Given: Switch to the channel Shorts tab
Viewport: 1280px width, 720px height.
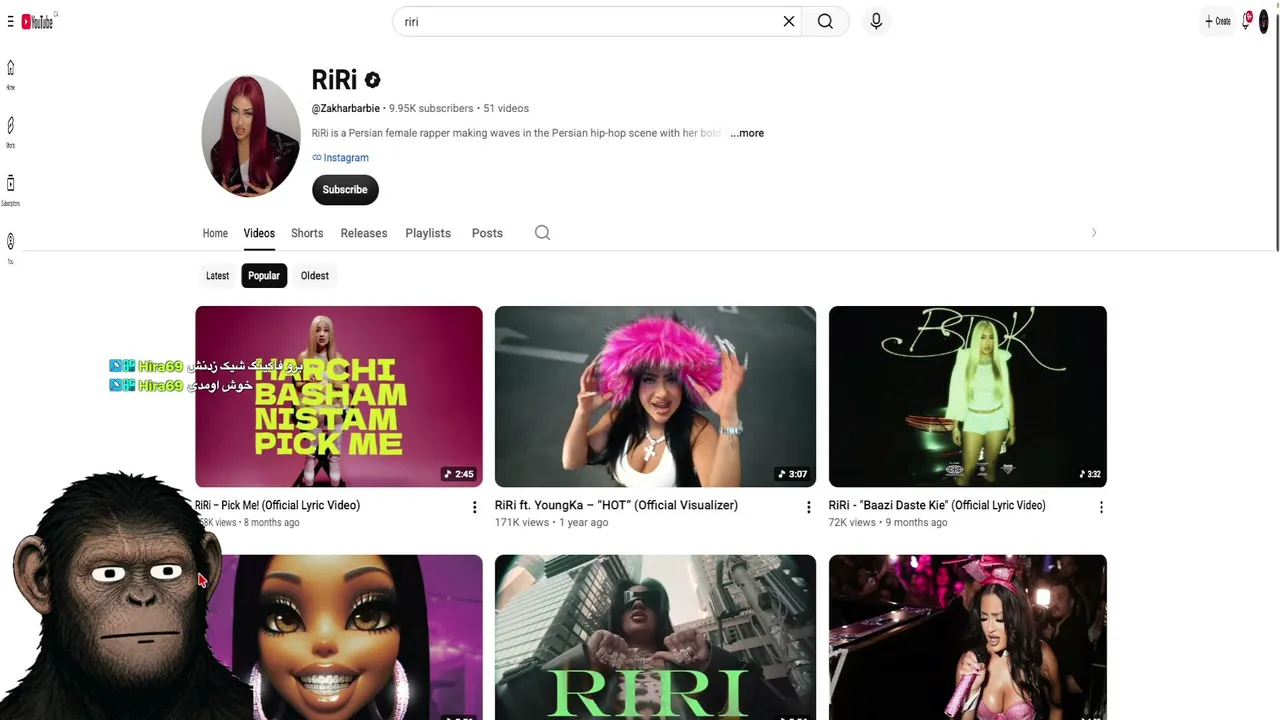Looking at the screenshot, I should 307,233.
